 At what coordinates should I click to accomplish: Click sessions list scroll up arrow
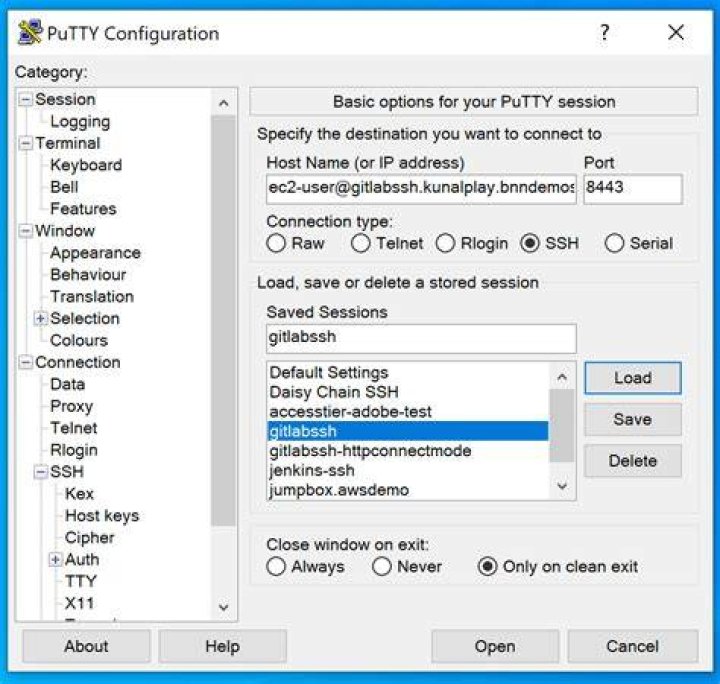[562, 377]
